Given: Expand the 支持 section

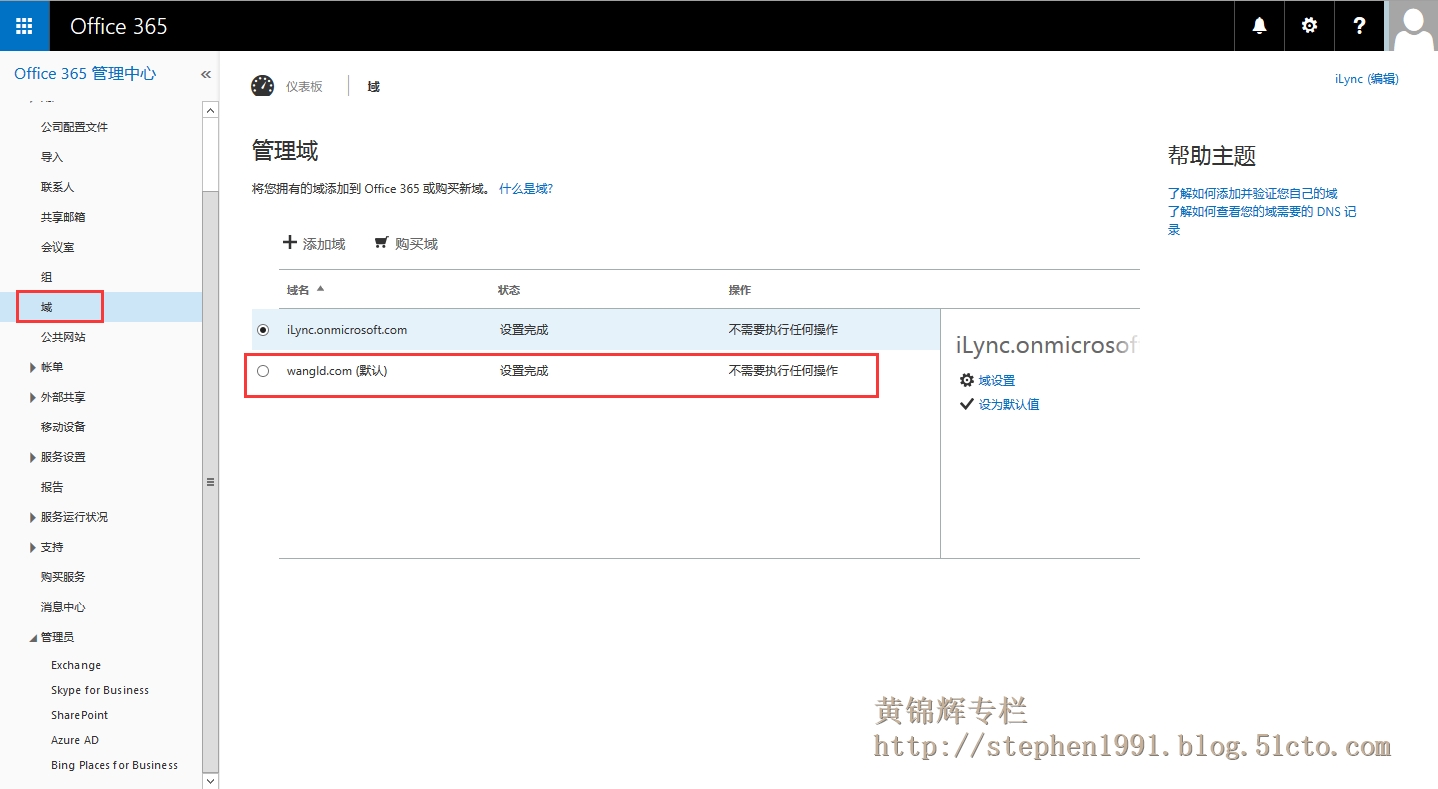Looking at the screenshot, I should coord(34,547).
